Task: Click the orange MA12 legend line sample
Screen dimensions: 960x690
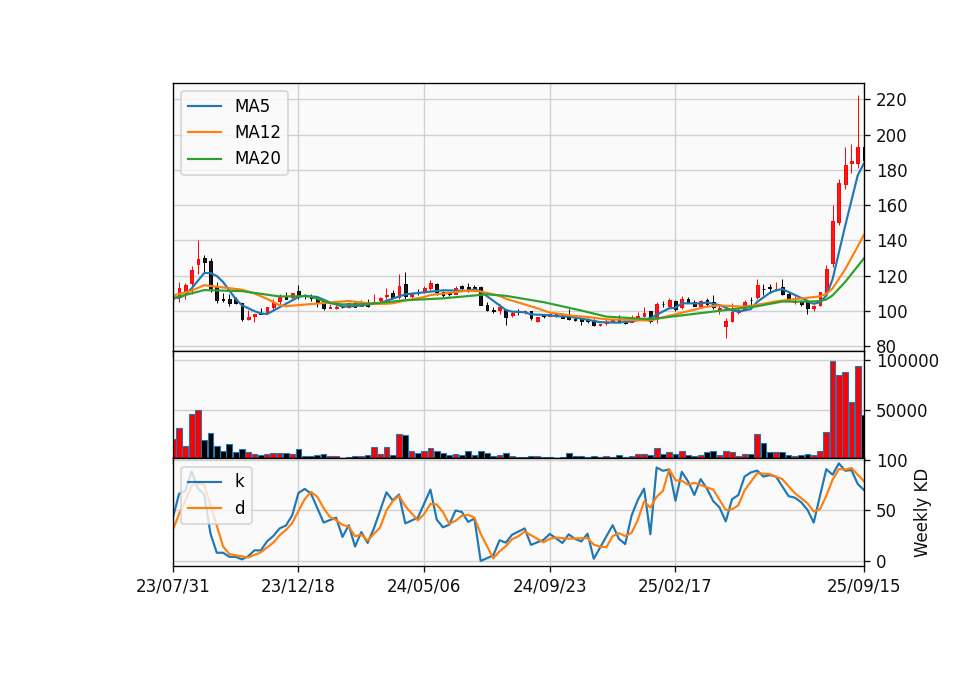Action: coord(204,132)
